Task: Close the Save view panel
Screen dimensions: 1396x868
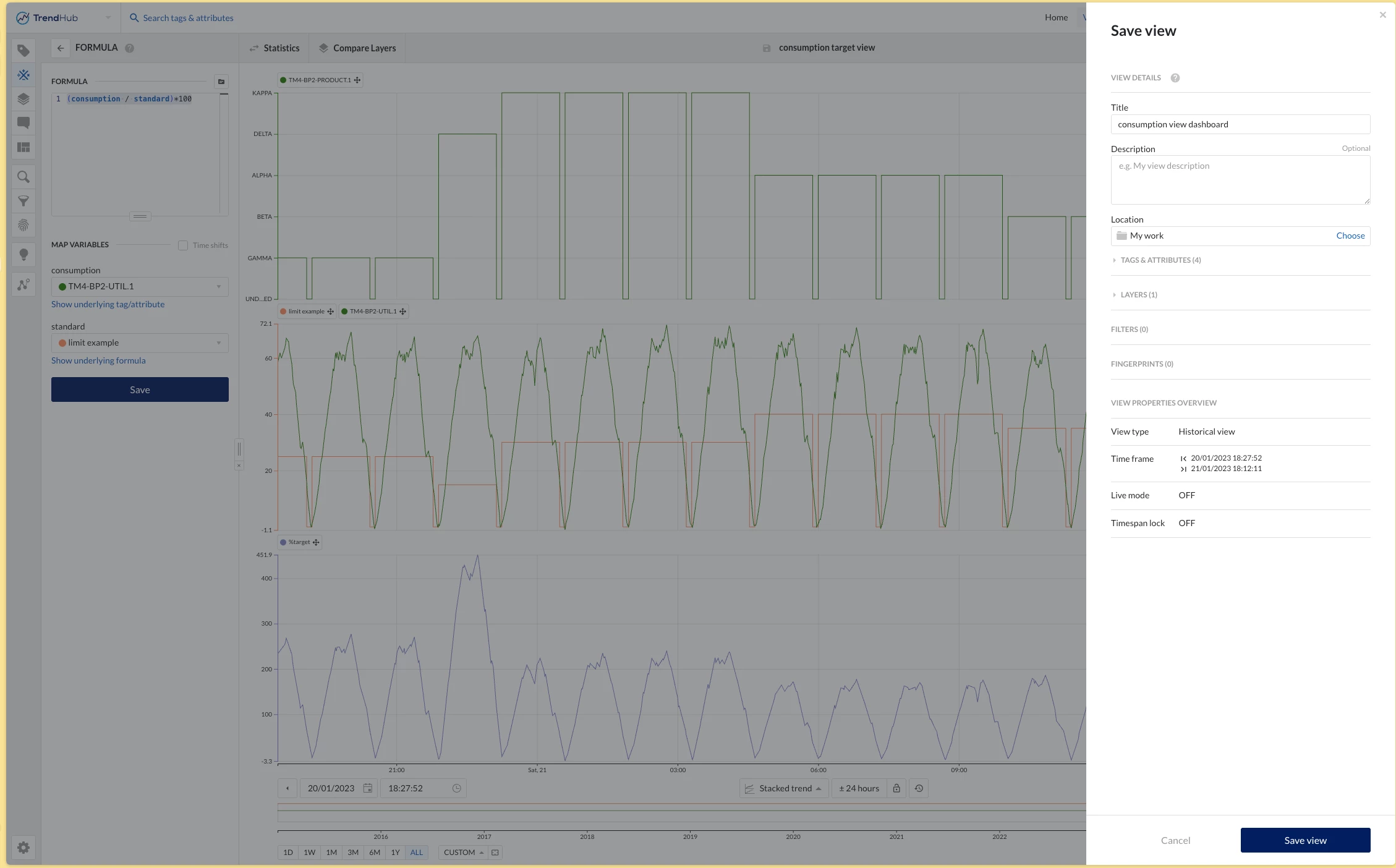Action: [1382, 15]
